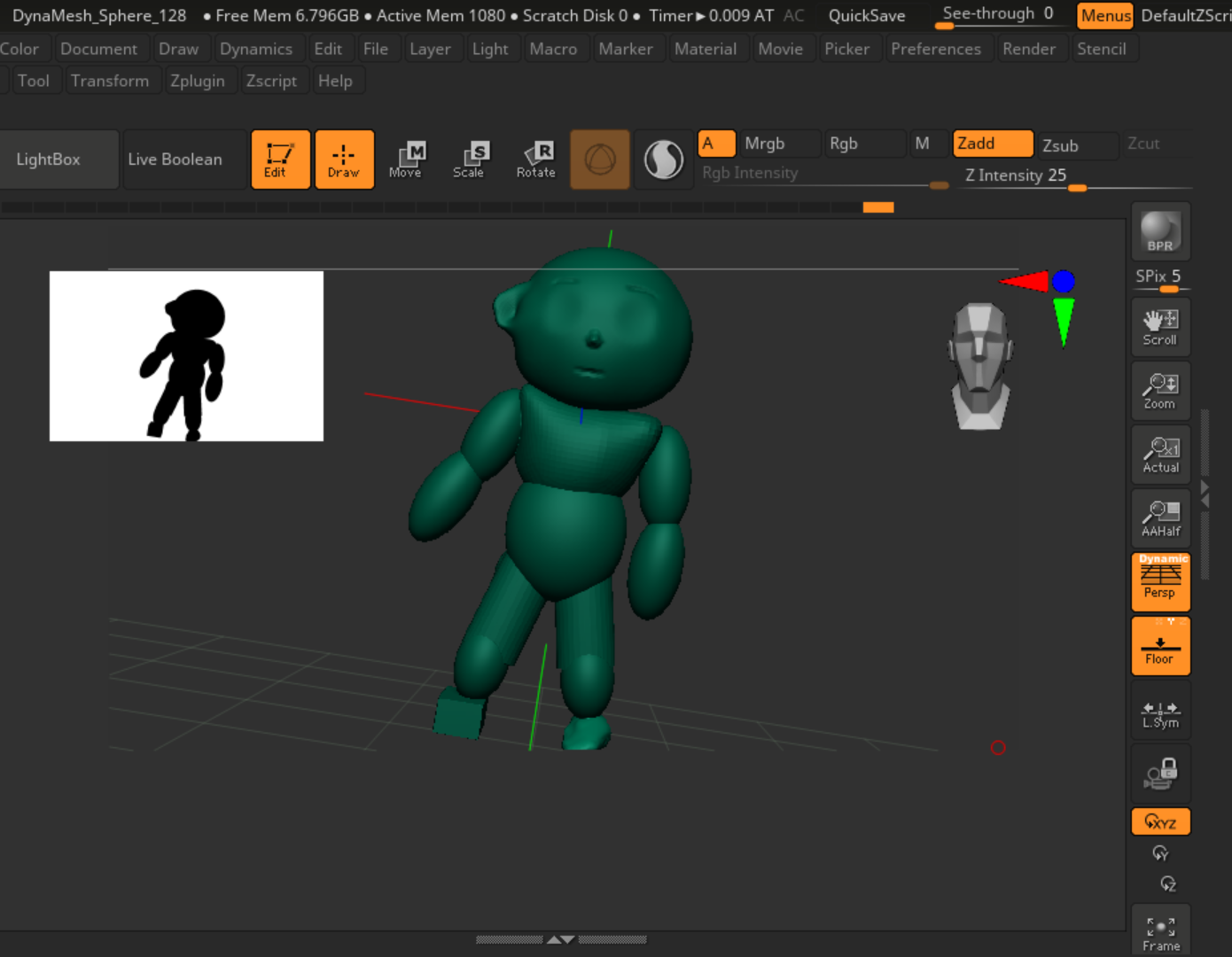Open the Zplugin menu
Screen dimensions: 1232x957
tap(198, 81)
